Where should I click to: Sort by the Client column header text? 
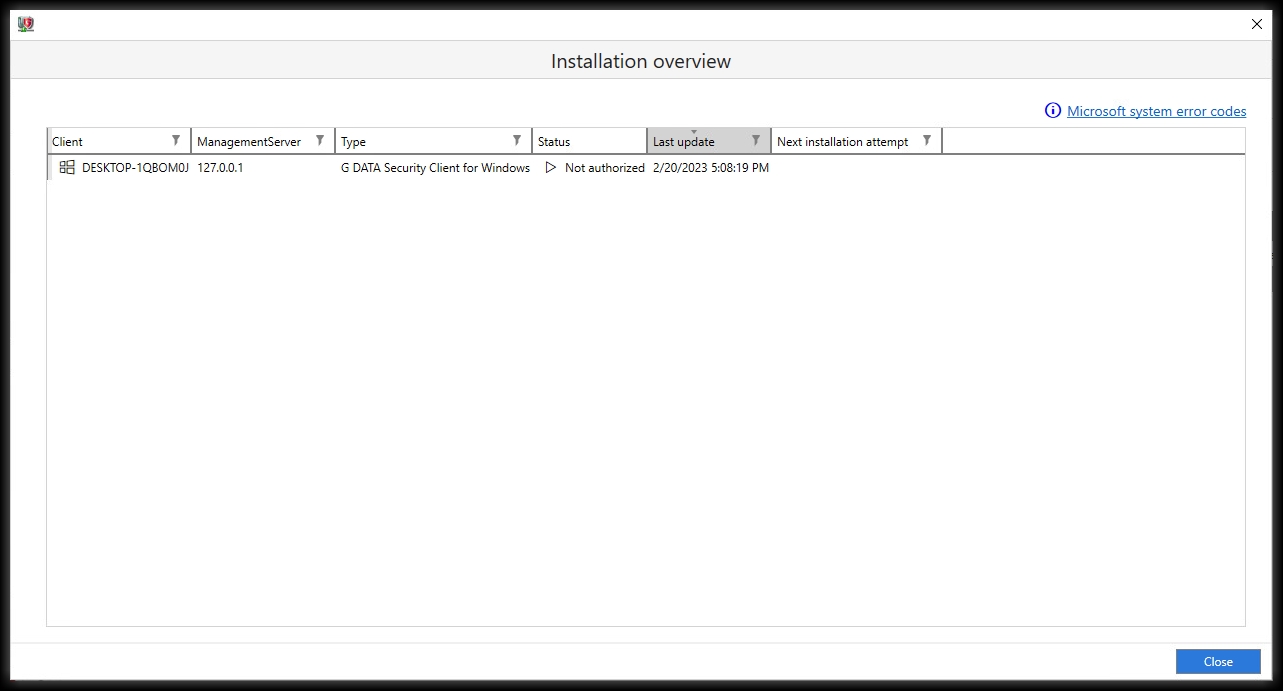pos(68,142)
